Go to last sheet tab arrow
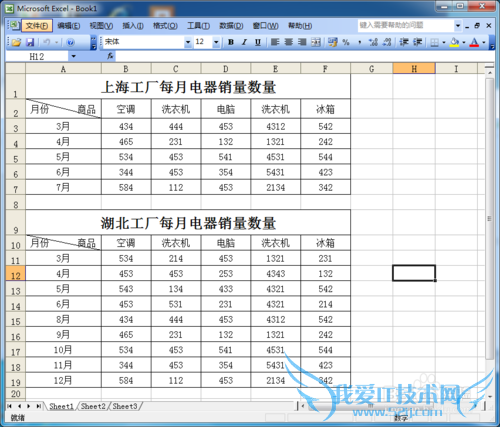Image resolution: width=500 pixels, height=427 pixels. tap(39, 406)
